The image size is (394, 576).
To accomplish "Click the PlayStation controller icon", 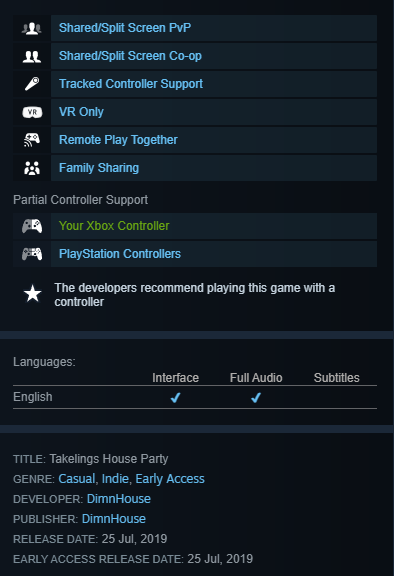I will click(32, 254).
